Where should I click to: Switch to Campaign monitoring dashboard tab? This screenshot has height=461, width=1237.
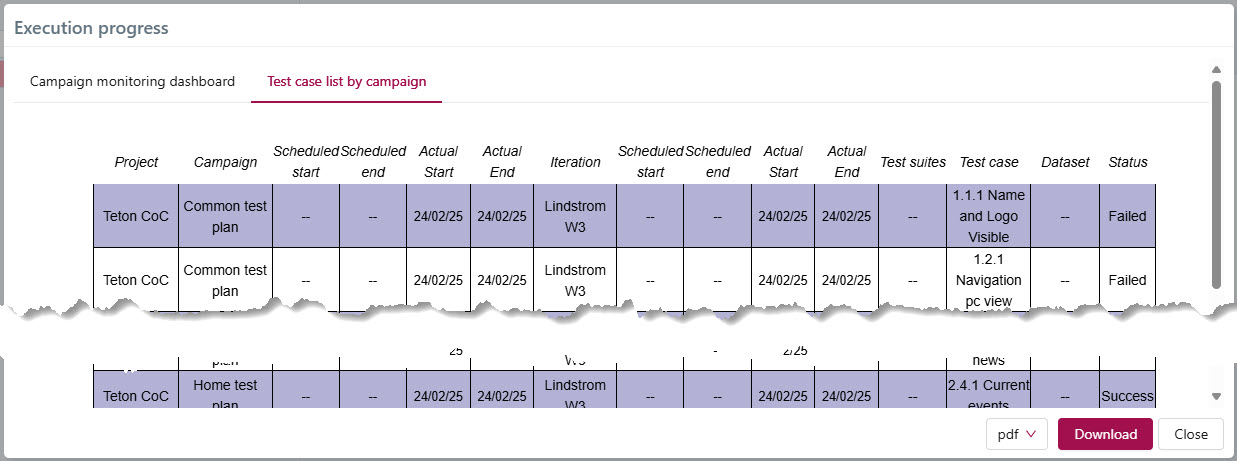click(x=132, y=81)
